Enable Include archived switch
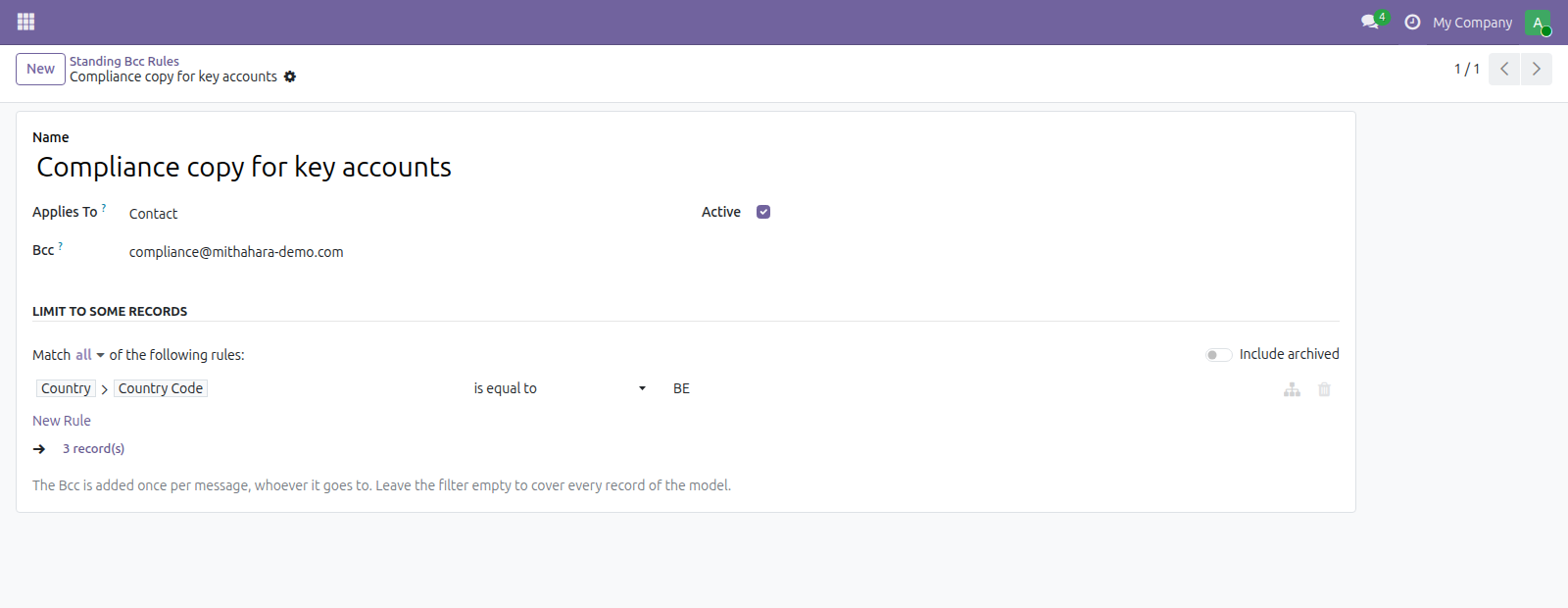 (x=1218, y=355)
